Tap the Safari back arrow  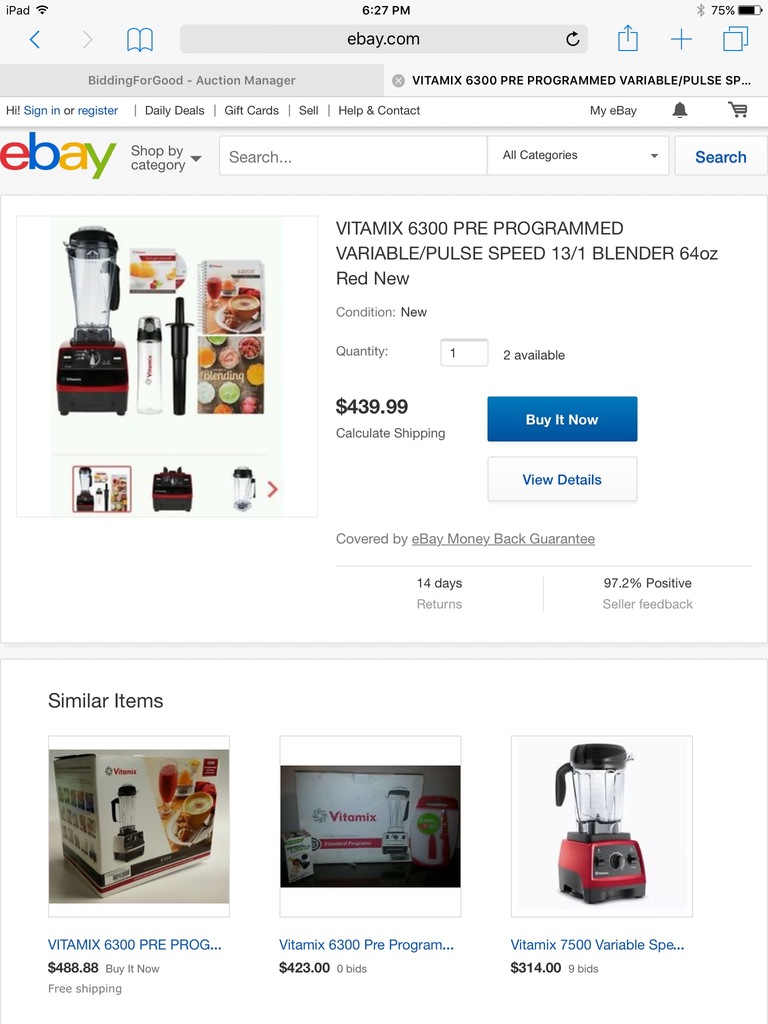click(35, 40)
